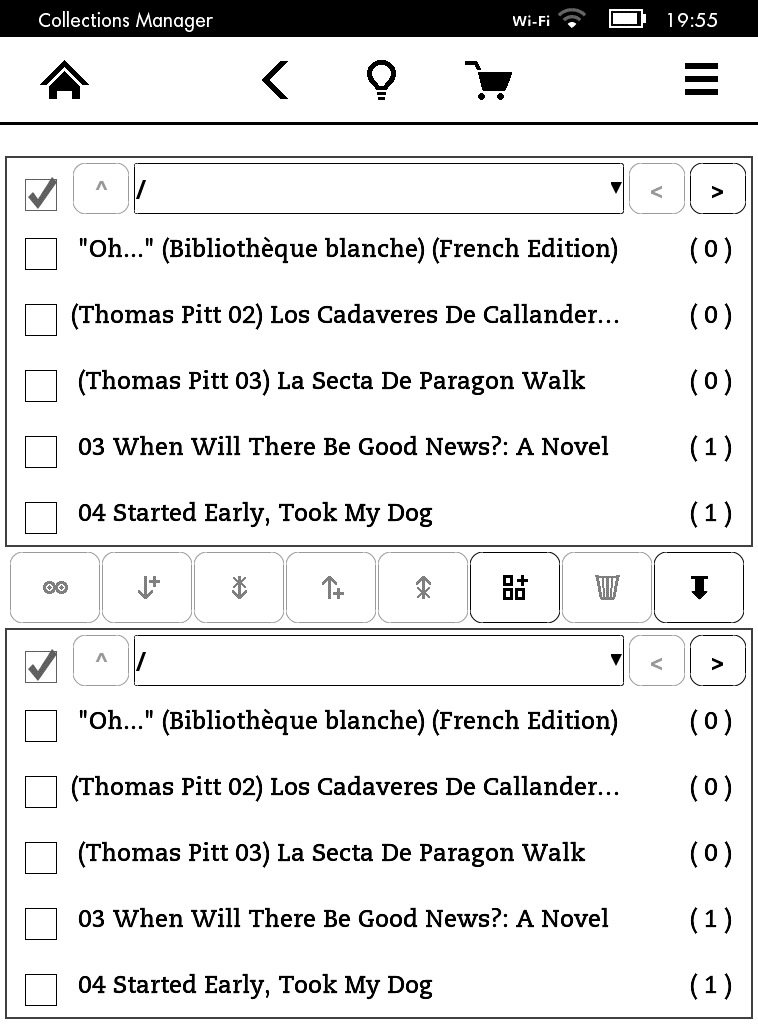Click the create new collection grid-plus icon
The height and width of the screenshot is (1024, 758).
[515, 588]
